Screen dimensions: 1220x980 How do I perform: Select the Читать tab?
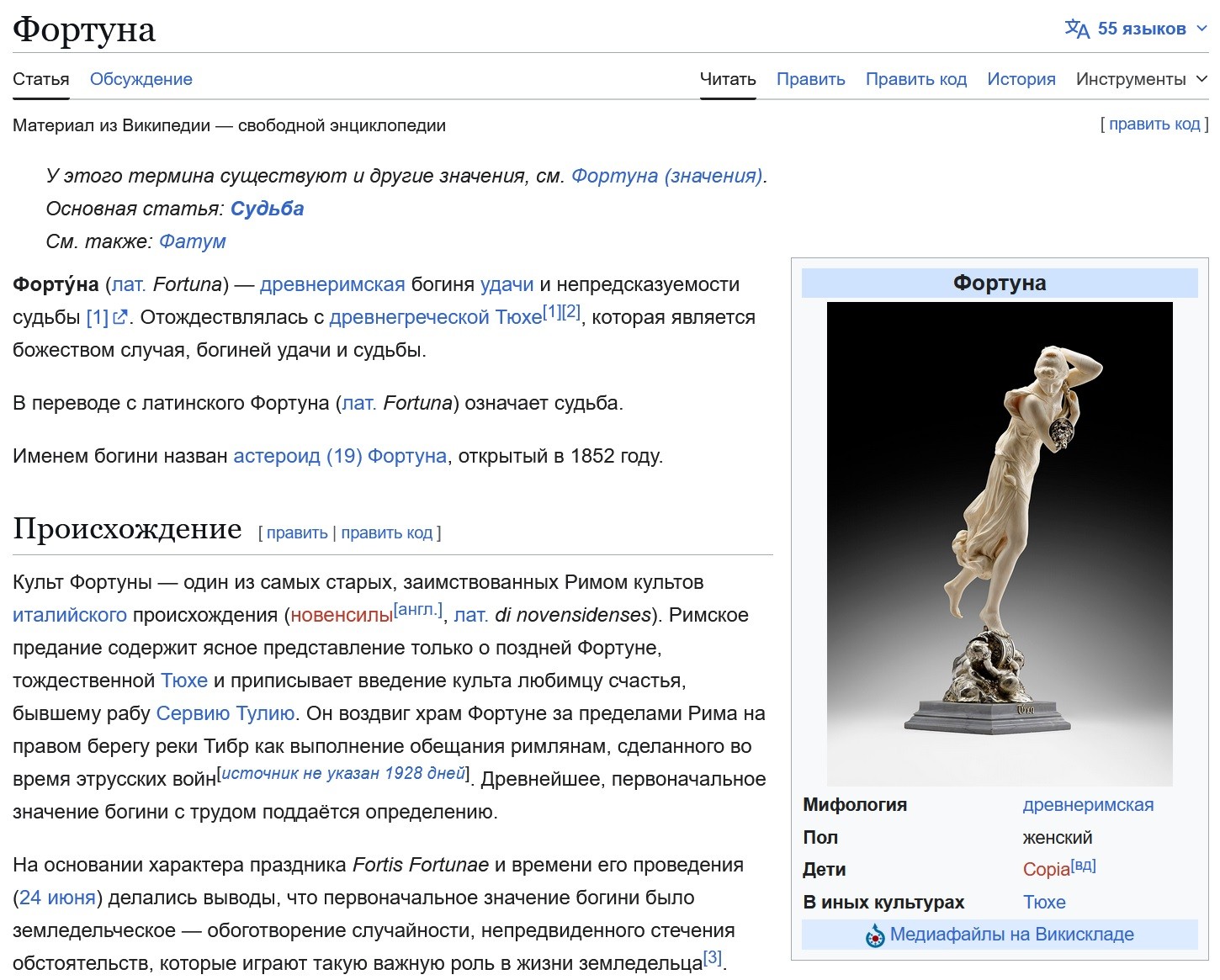(728, 79)
